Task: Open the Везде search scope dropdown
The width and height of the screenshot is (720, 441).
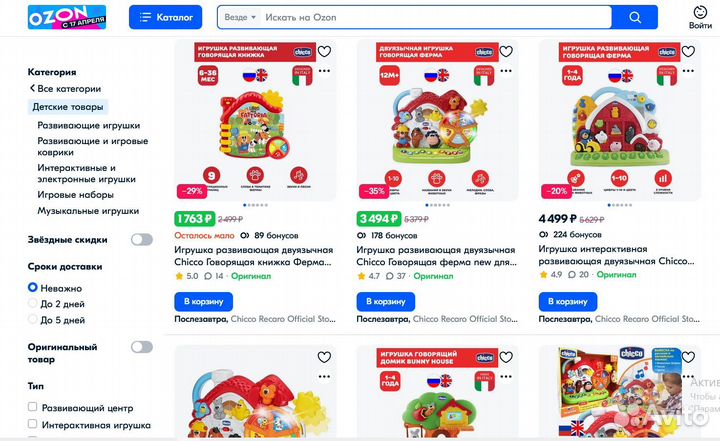Action: pos(240,17)
